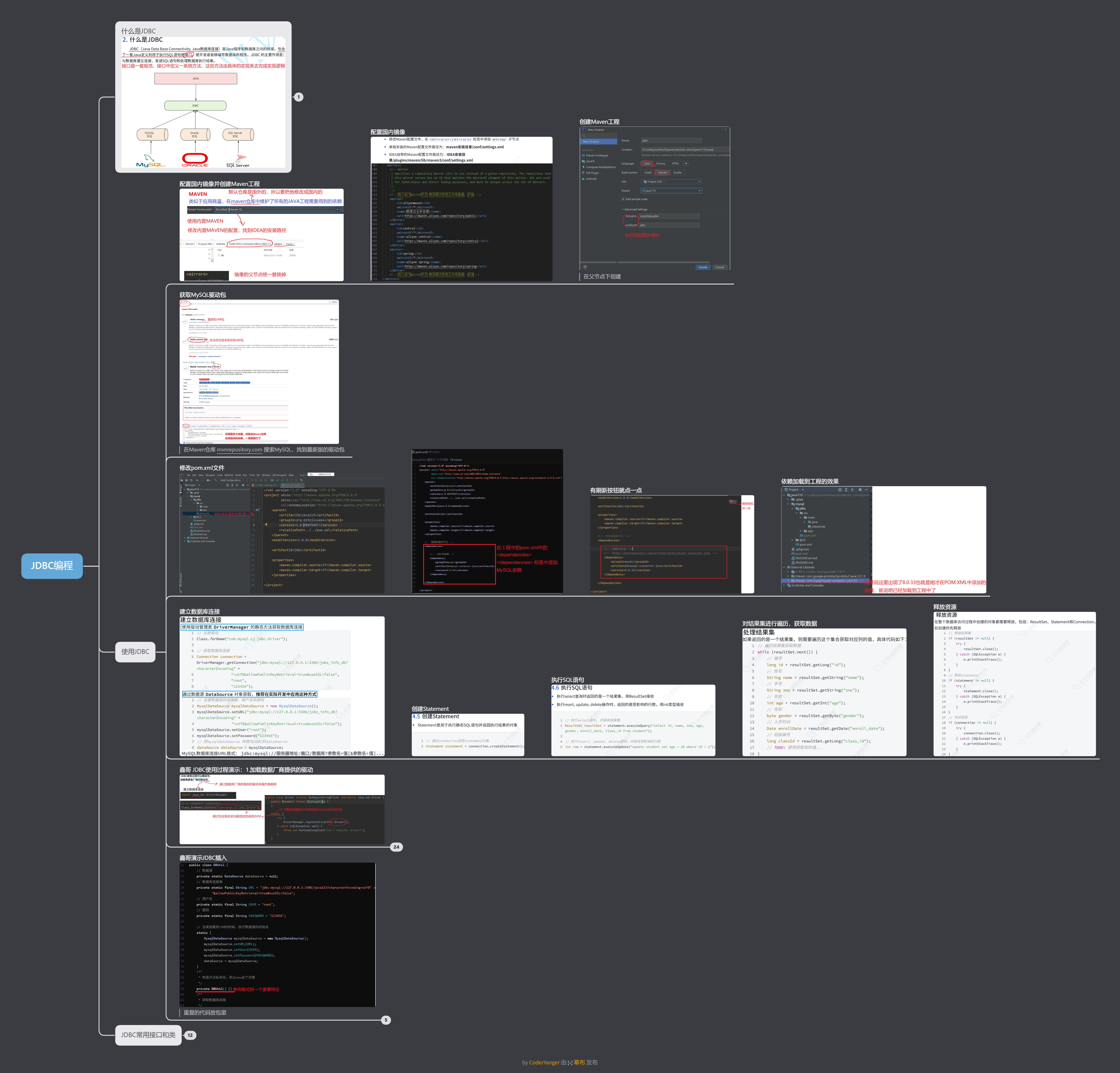Screen dimensions: 1120x1073
Task: Open the DBUtil class code image
Action: click(x=278, y=935)
